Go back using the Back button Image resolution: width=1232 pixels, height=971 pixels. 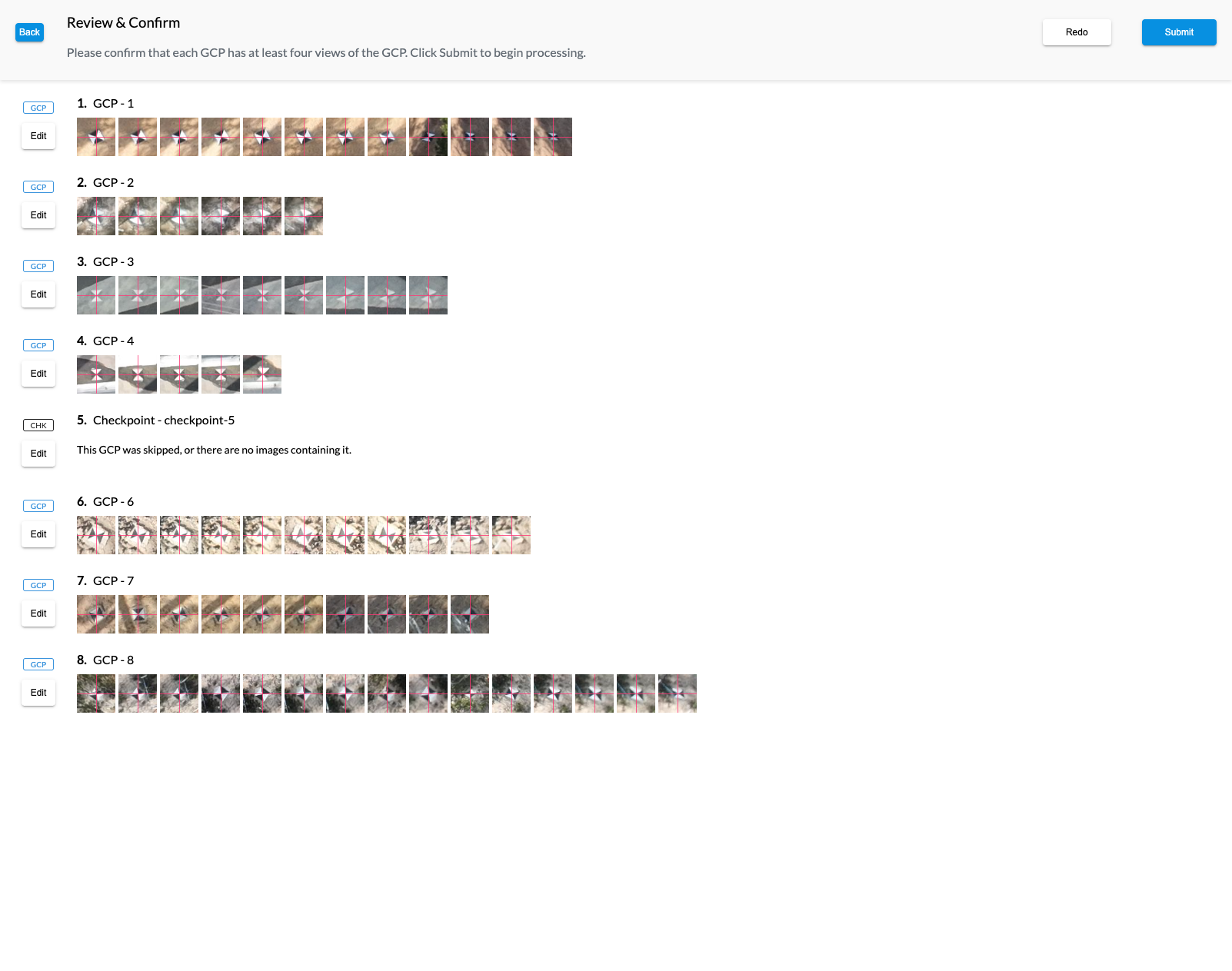click(29, 32)
